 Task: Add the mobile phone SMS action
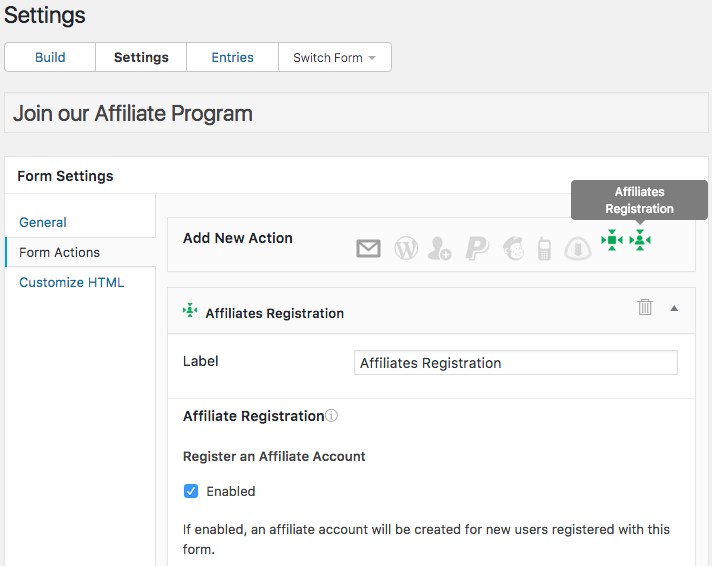pos(544,248)
